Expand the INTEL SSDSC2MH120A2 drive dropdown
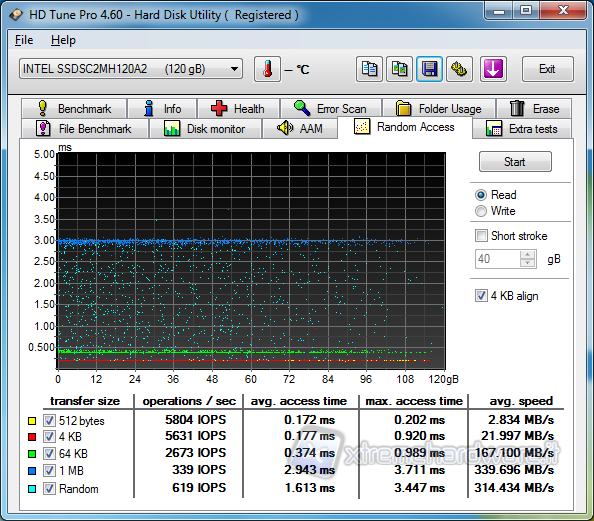594x521 pixels. coord(234,69)
